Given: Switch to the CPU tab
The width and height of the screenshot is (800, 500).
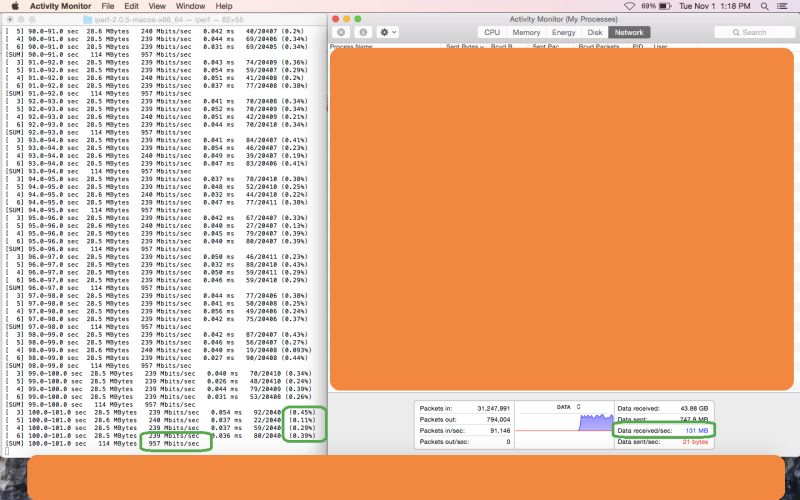Looking at the screenshot, I should [x=492, y=32].
